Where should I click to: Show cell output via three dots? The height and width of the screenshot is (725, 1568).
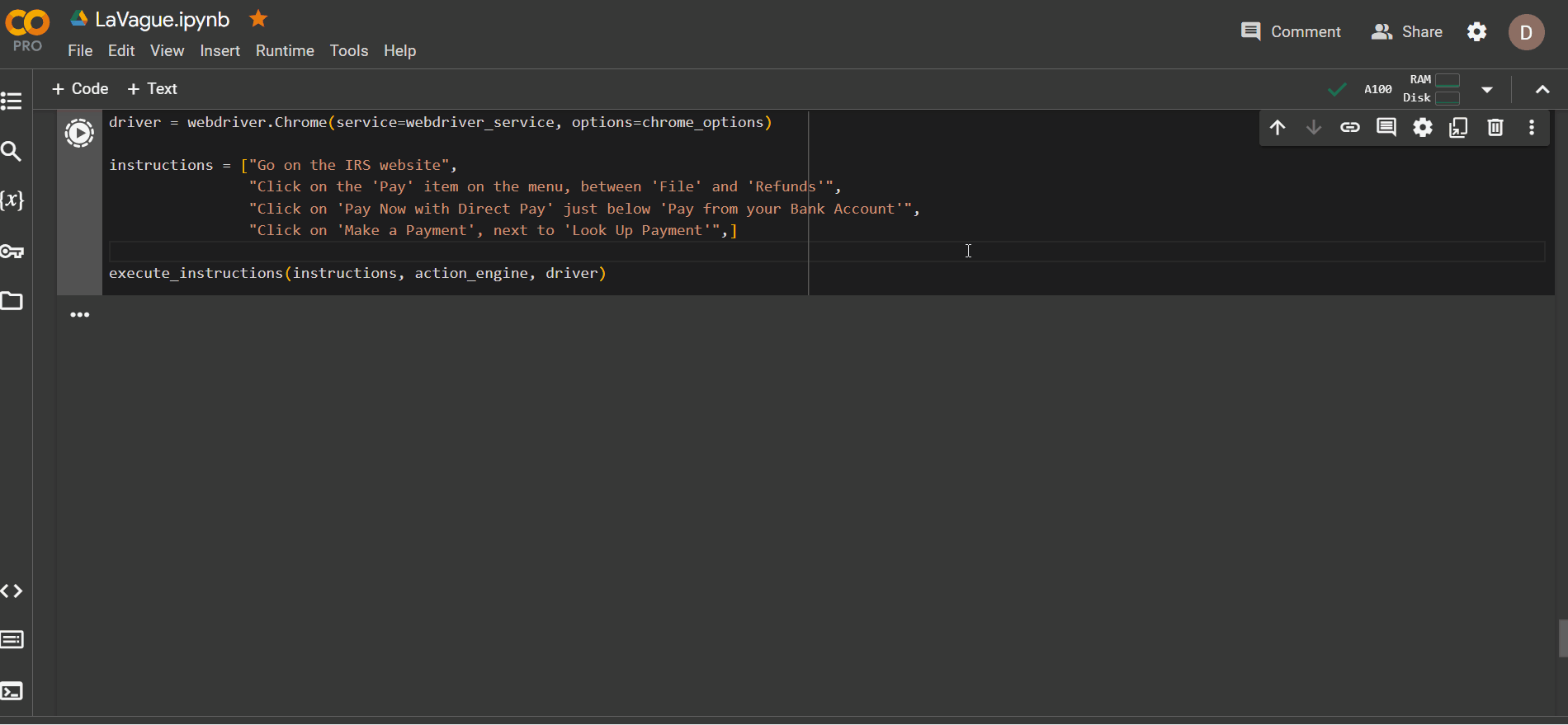pyautogui.click(x=79, y=314)
